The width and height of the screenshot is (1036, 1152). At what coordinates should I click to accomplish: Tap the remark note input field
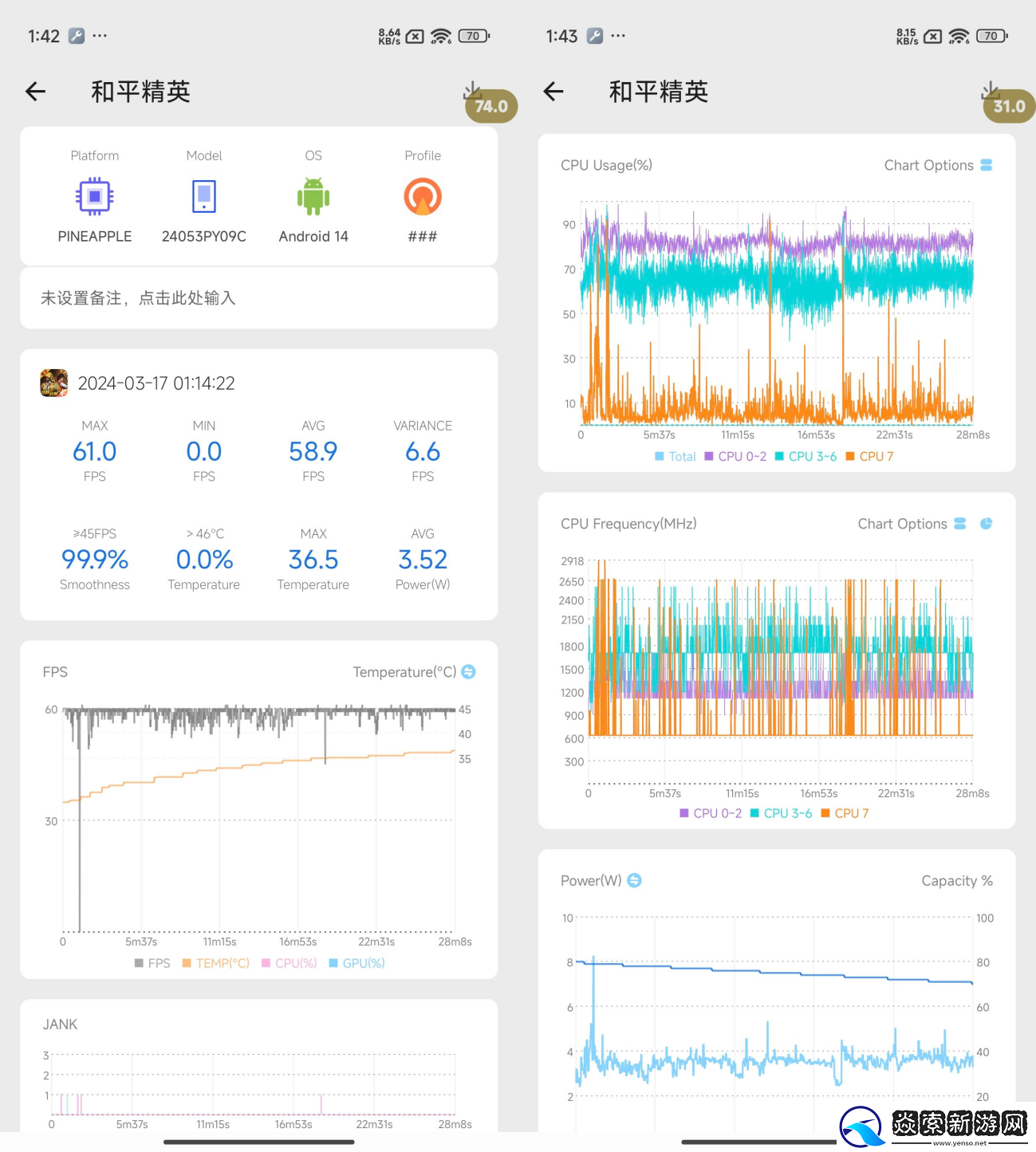point(258,298)
